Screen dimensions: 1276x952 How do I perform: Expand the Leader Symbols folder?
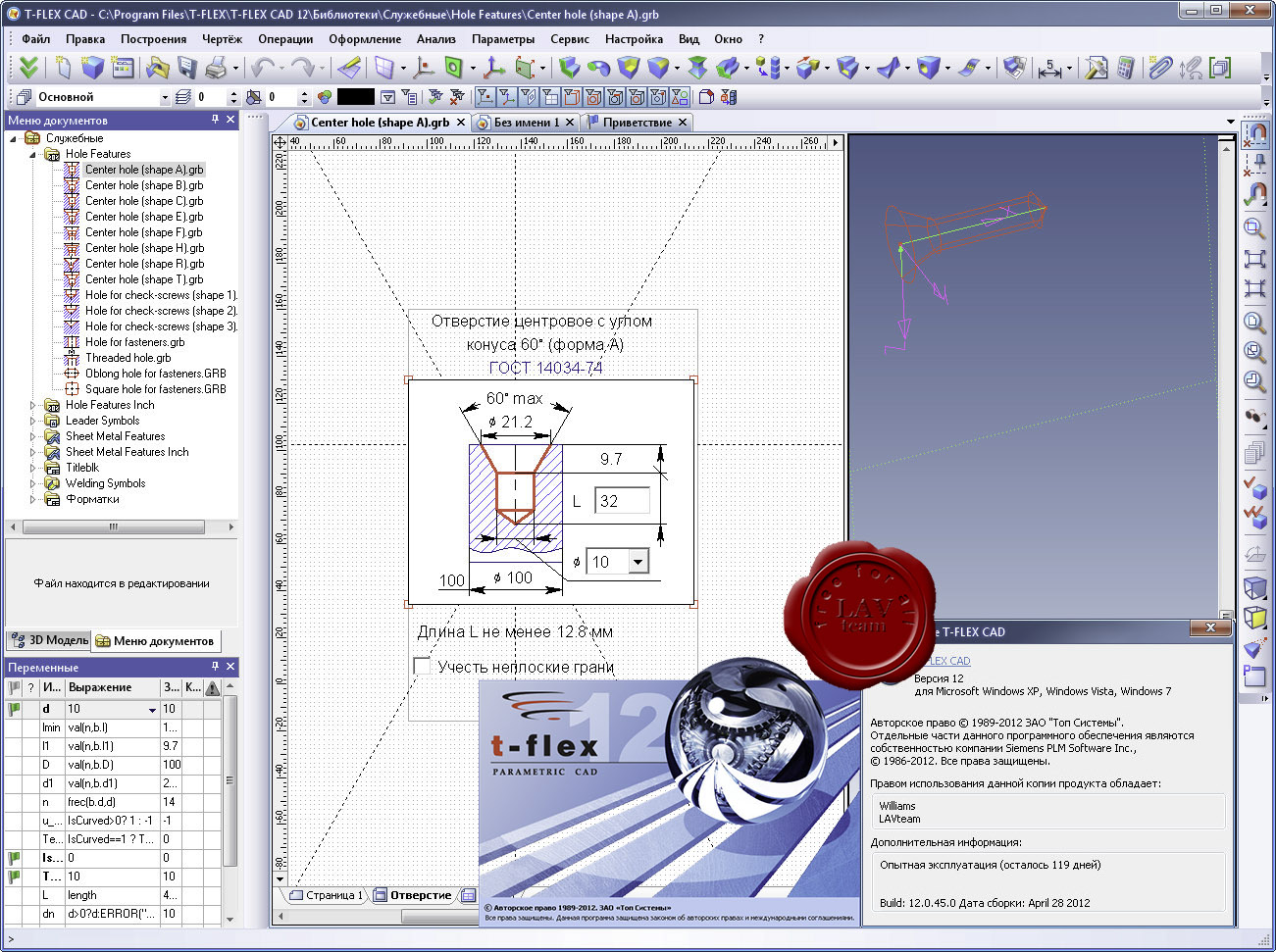(x=32, y=421)
